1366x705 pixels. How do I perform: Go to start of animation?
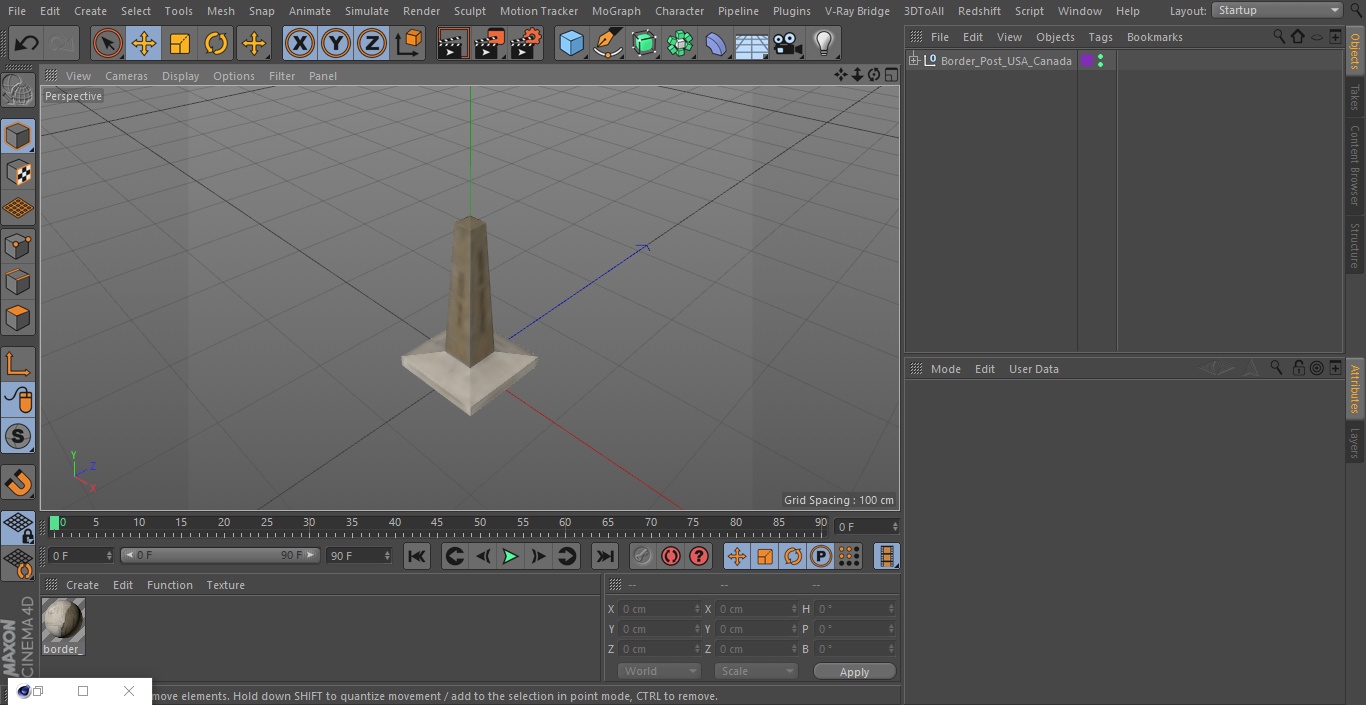pos(417,556)
